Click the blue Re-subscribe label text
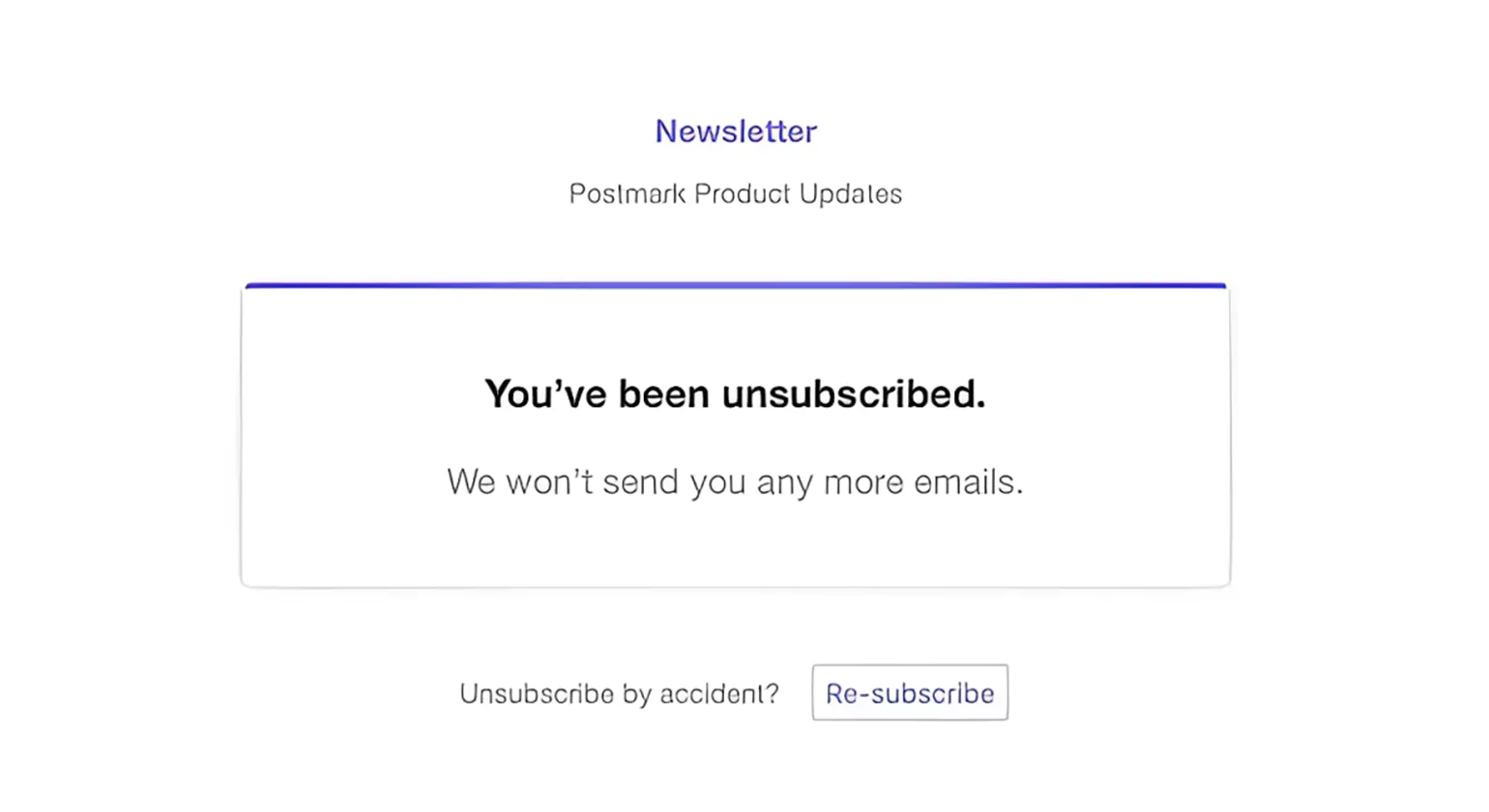Screen dimensions: 1489x812 pyautogui.click(x=909, y=692)
